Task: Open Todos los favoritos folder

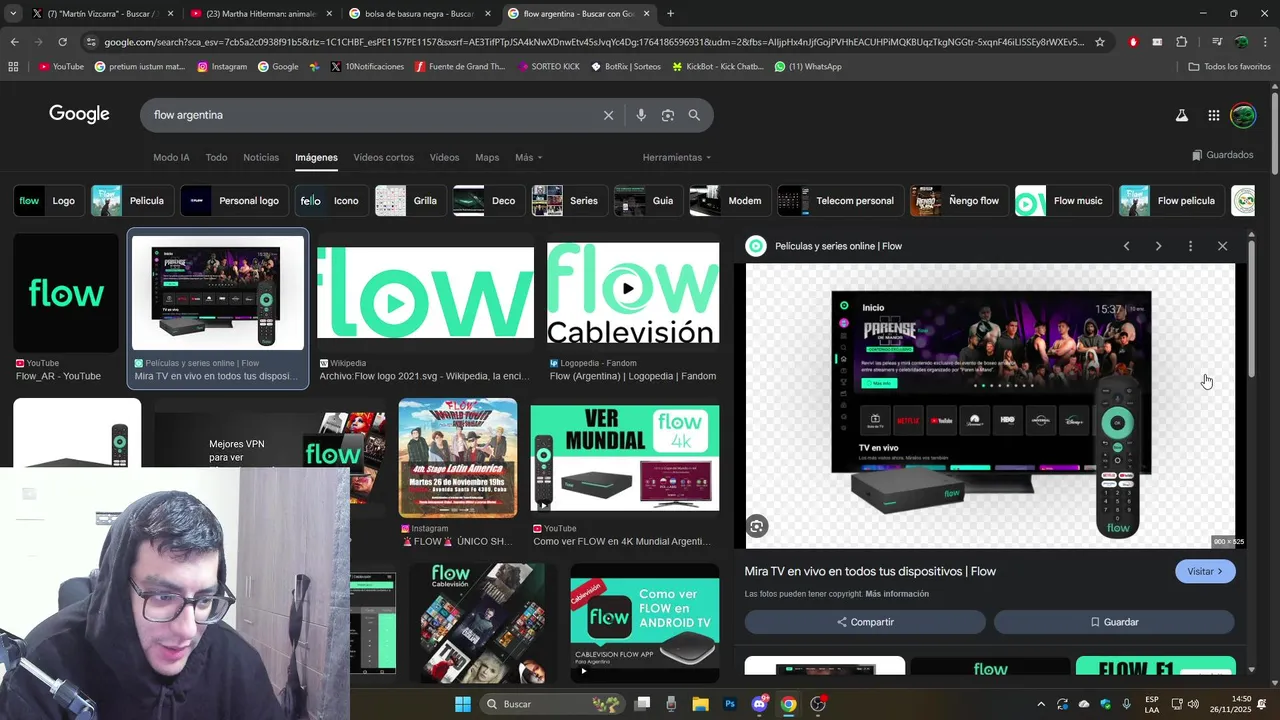Action: (x=1229, y=67)
